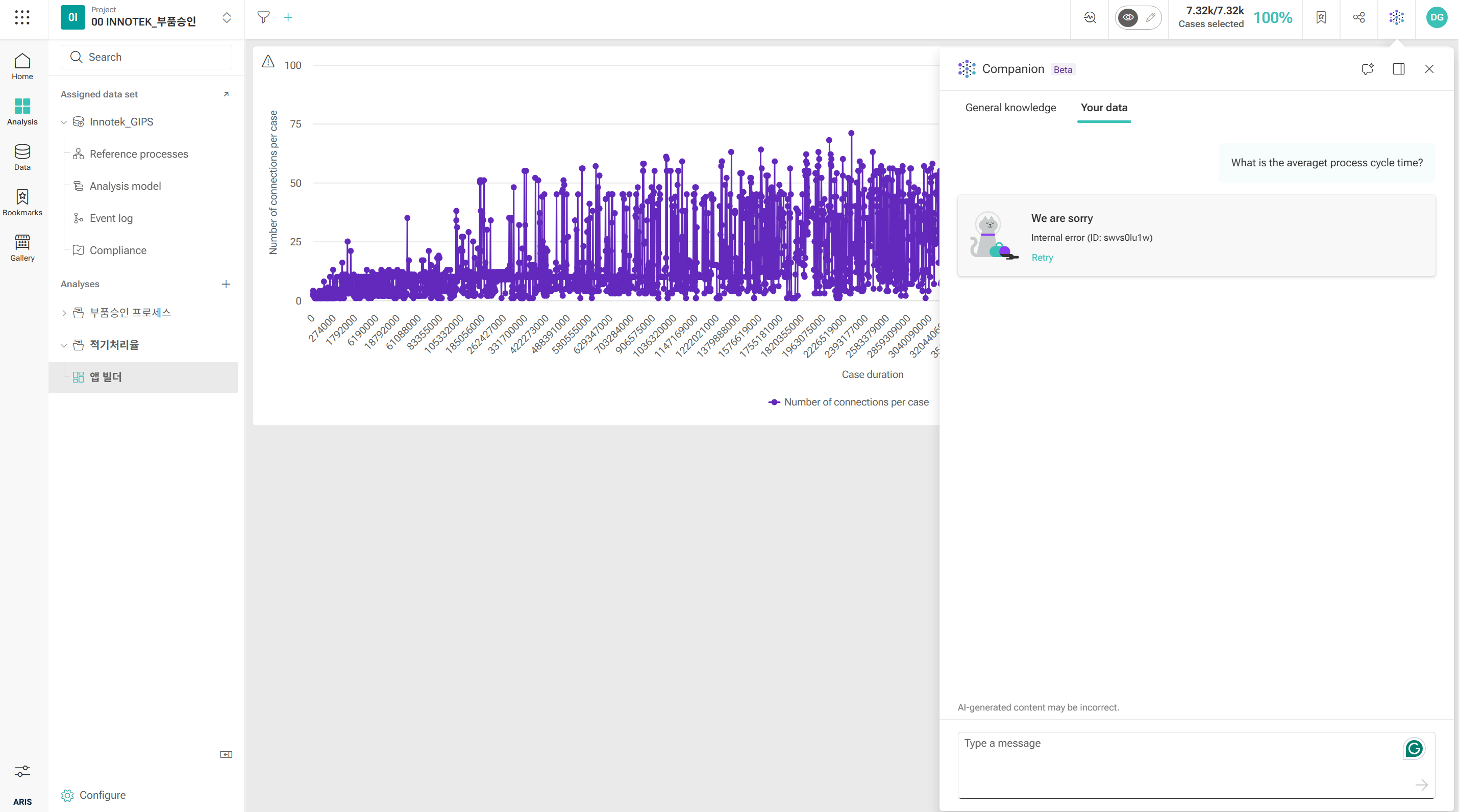Viewport: 1460px width, 812px height.
Task: Collapse the Innotek_GIPS data set tree
Action: (64, 122)
